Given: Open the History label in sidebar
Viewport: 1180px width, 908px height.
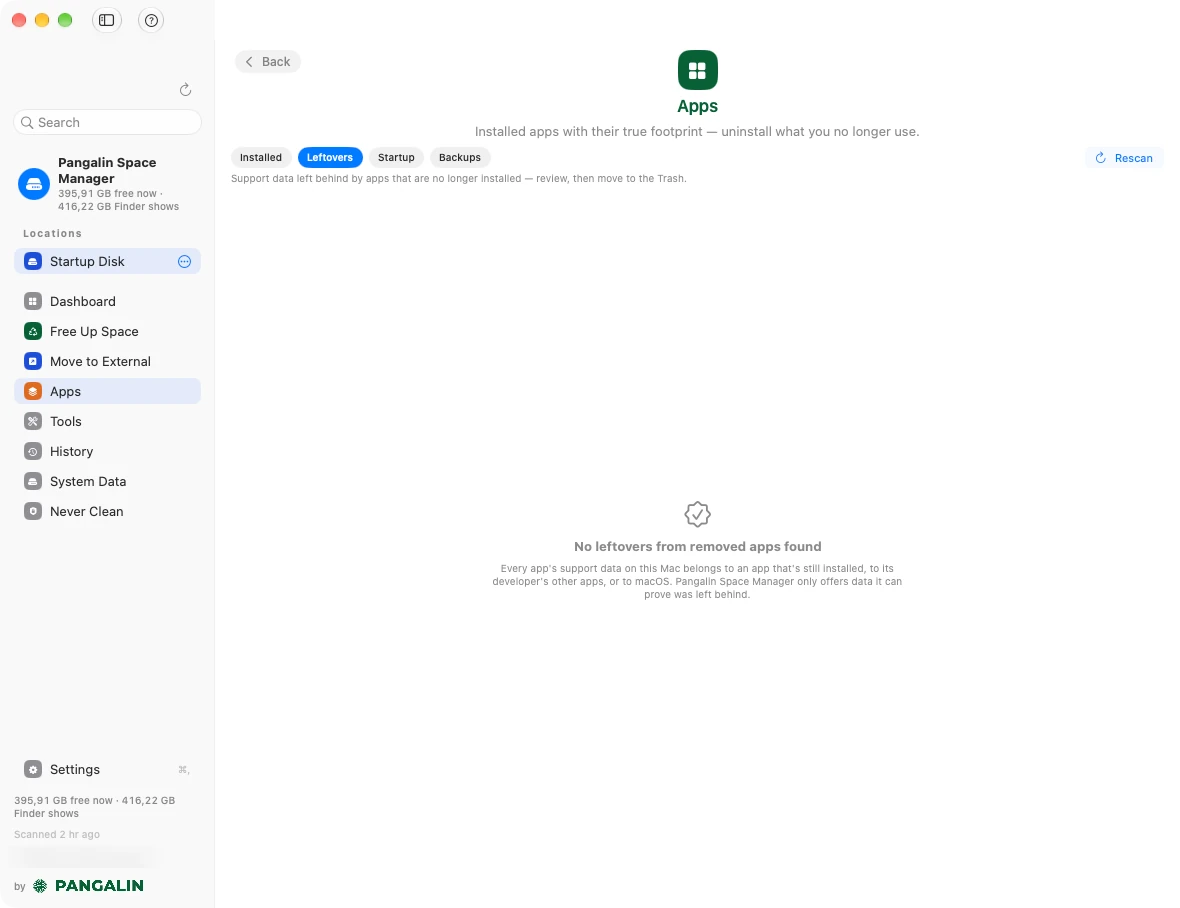Looking at the screenshot, I should 71,452.
